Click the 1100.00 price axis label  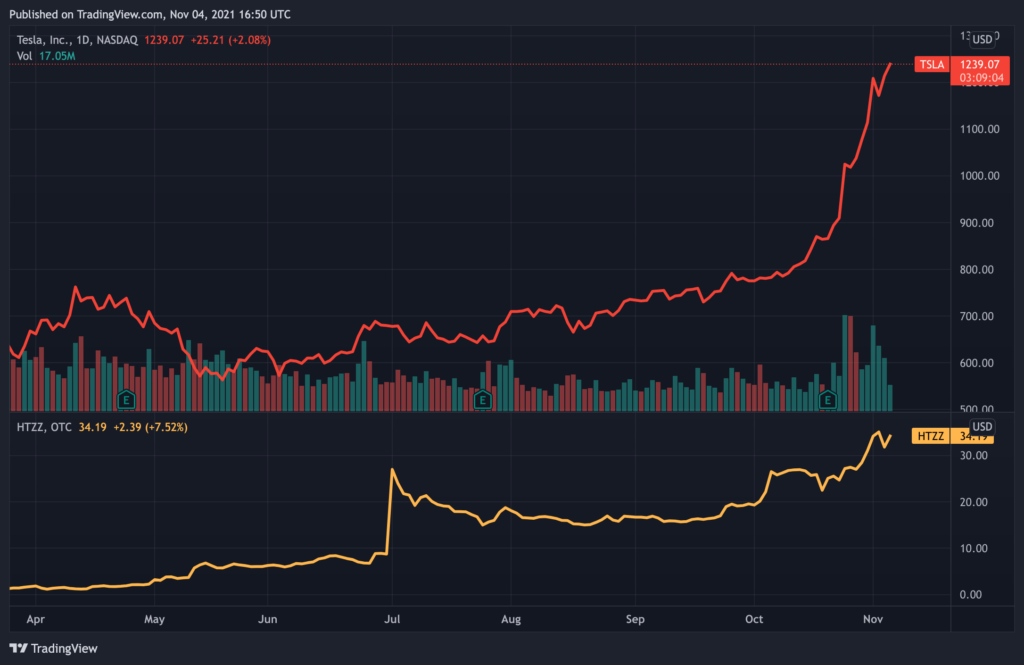point(980,129)
